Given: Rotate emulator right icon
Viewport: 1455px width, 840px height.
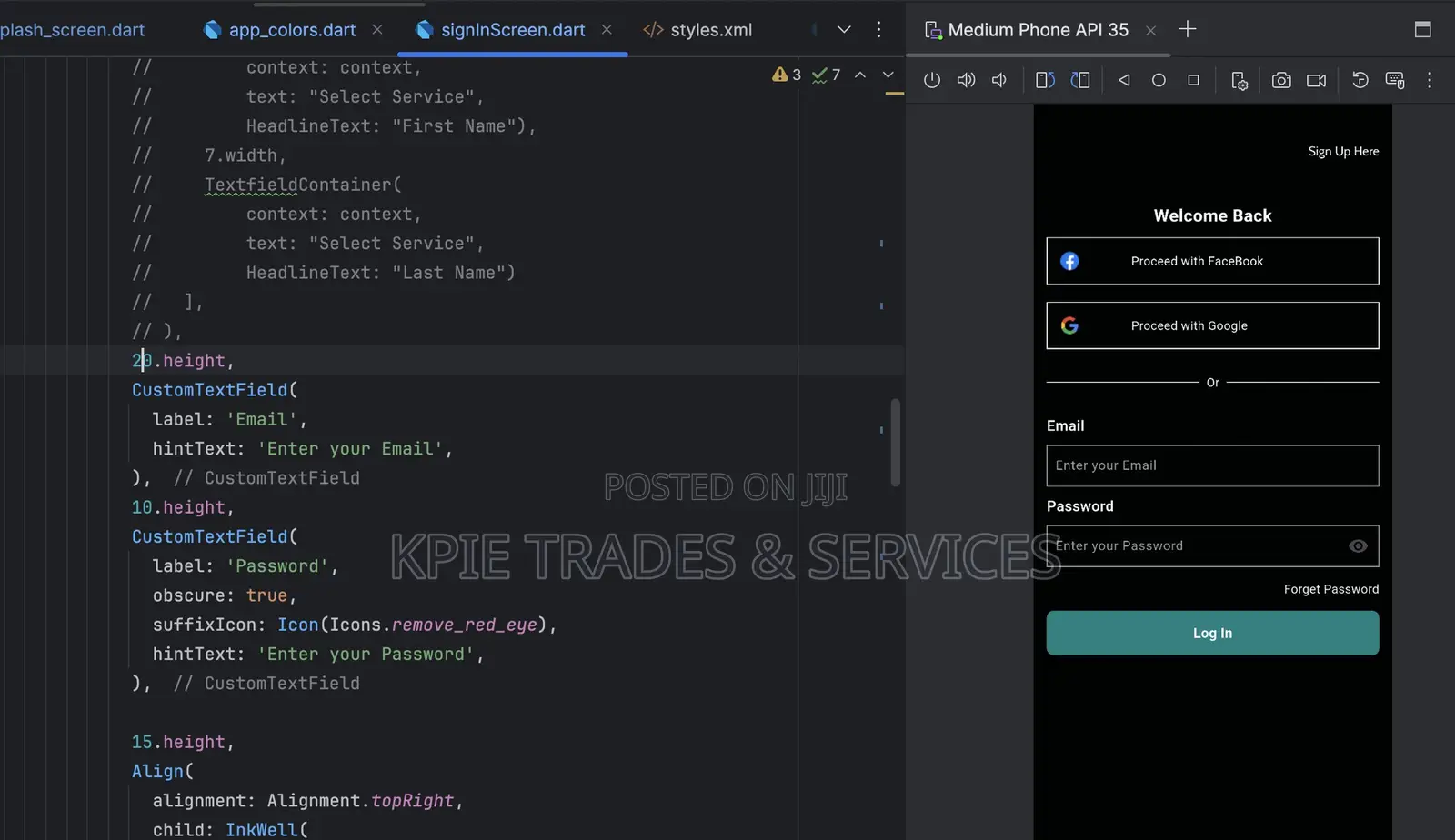Looking at the screenshot, I should point(1080,80).
